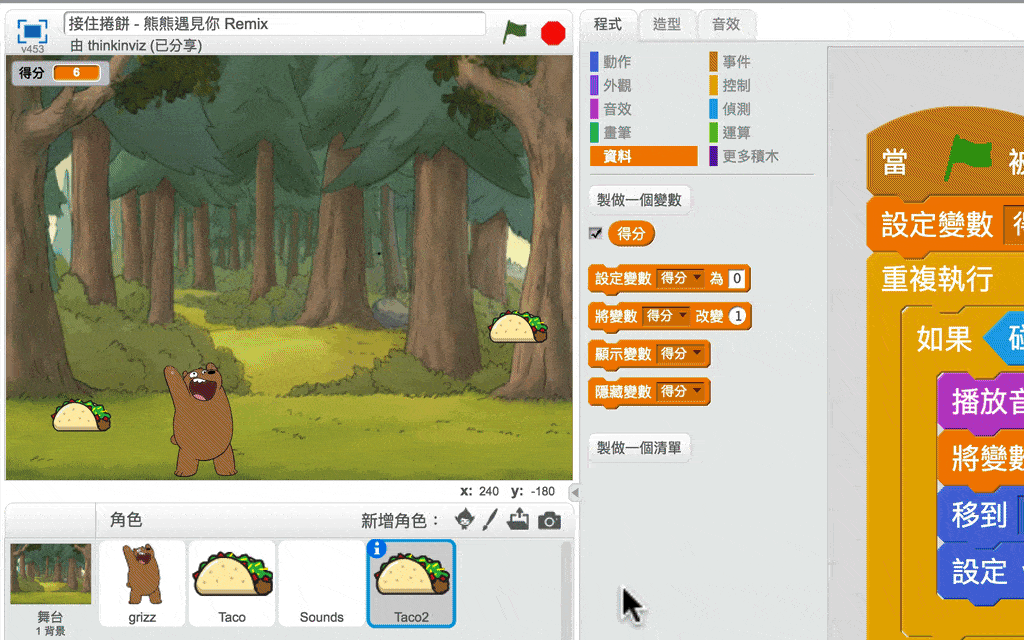Screen dimensions: 1024x640
Task: Edit the value 1 in 將變數 改變 block
Action: pyautogui.click(x=737, y=317)
